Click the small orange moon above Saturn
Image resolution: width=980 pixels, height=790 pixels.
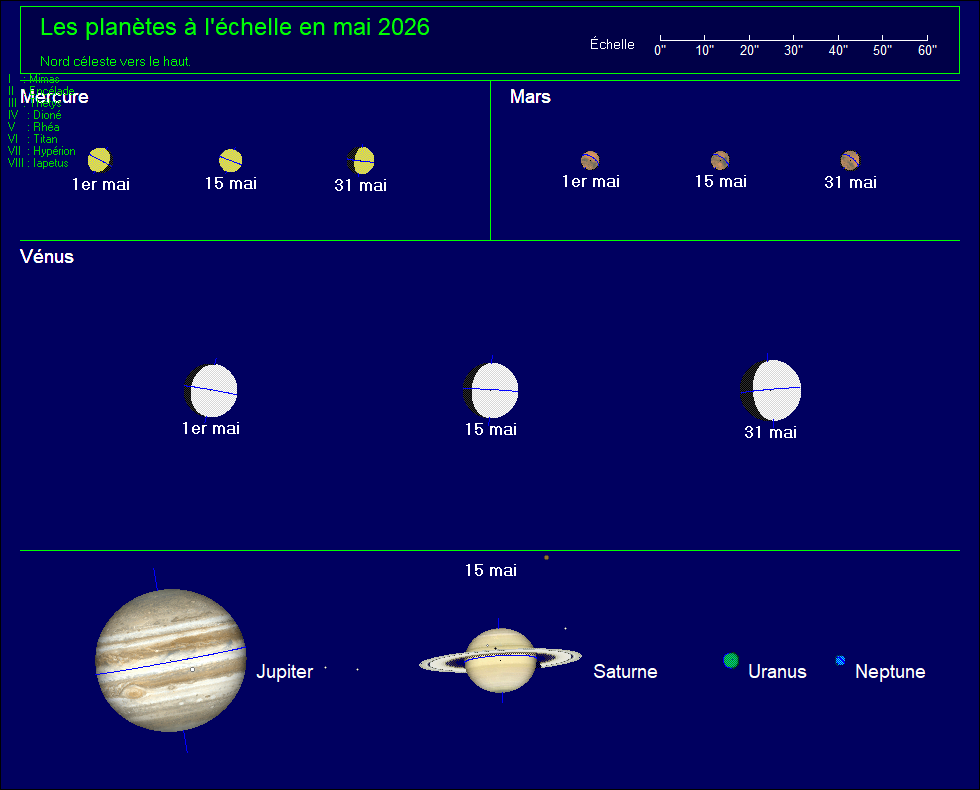click(546, 557)
